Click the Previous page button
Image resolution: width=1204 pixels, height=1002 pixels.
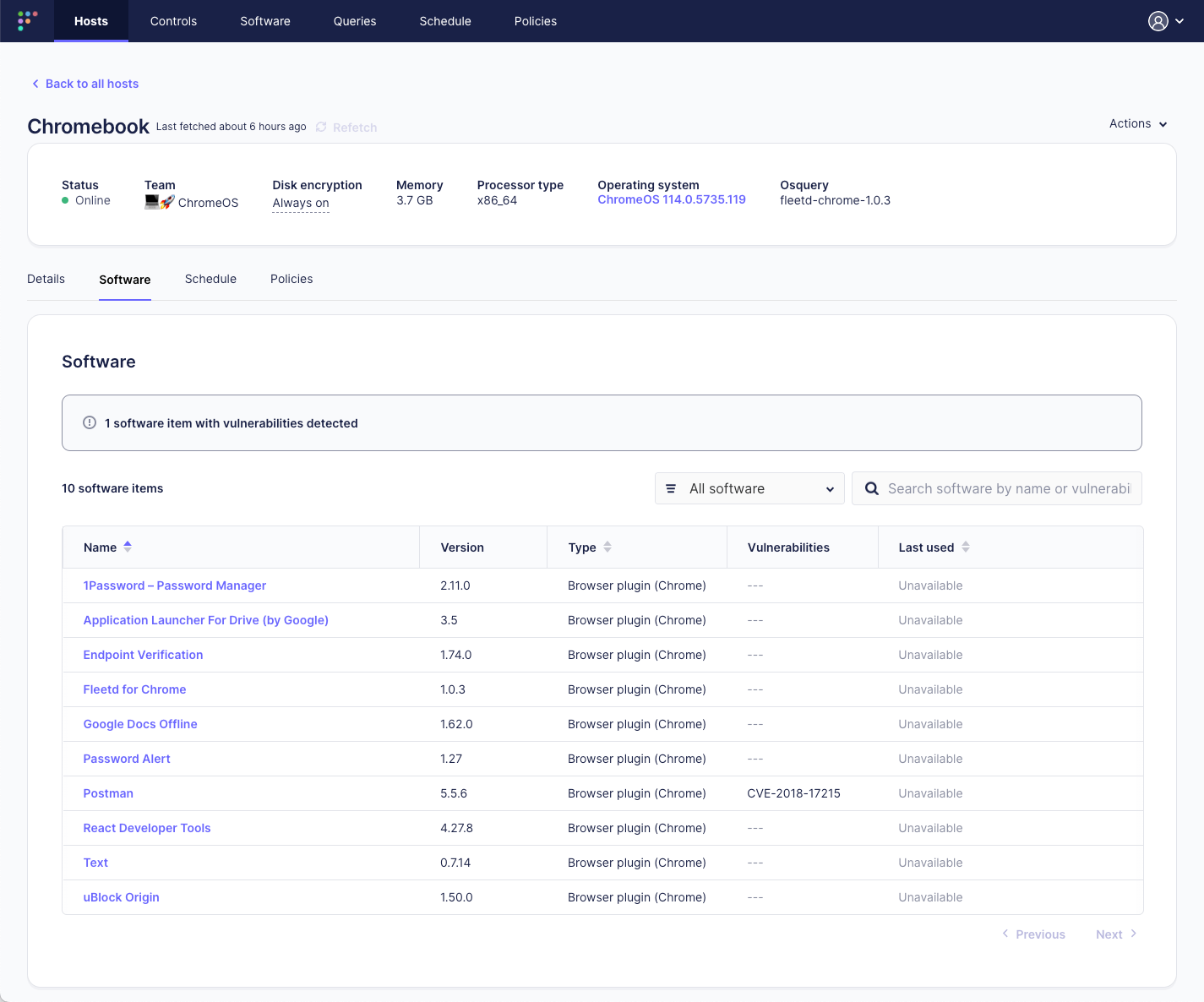pos(1033,934)
